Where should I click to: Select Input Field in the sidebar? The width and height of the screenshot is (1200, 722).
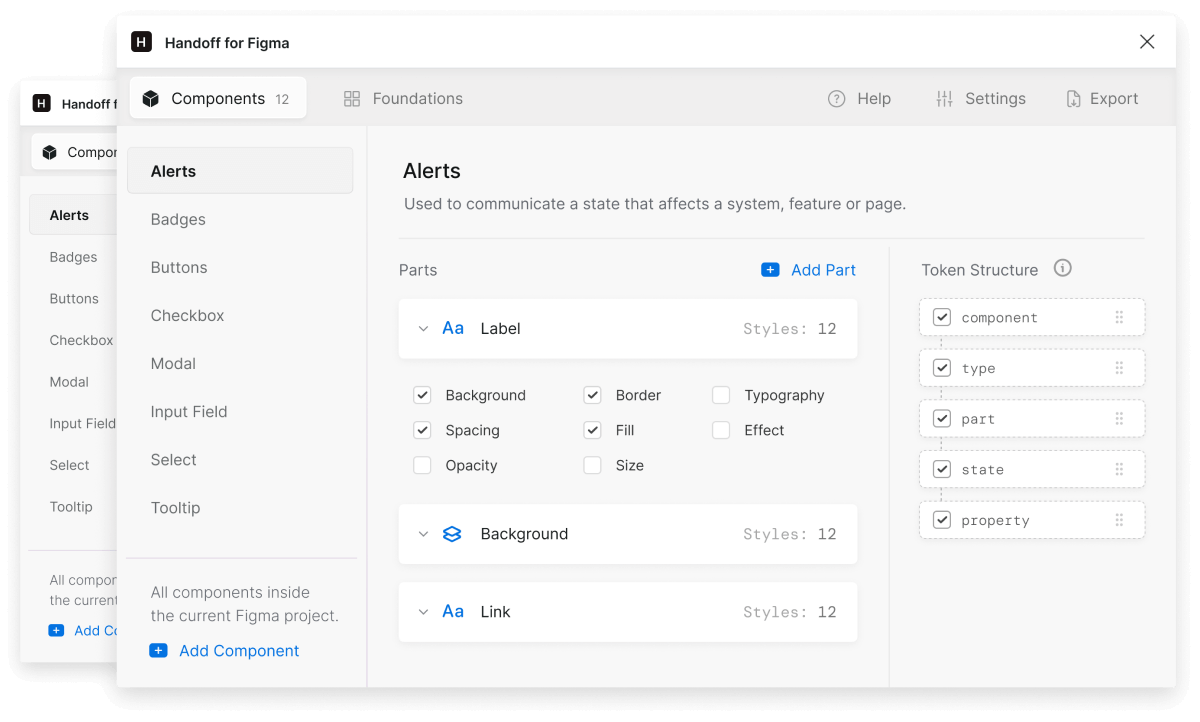click(189, 412)
